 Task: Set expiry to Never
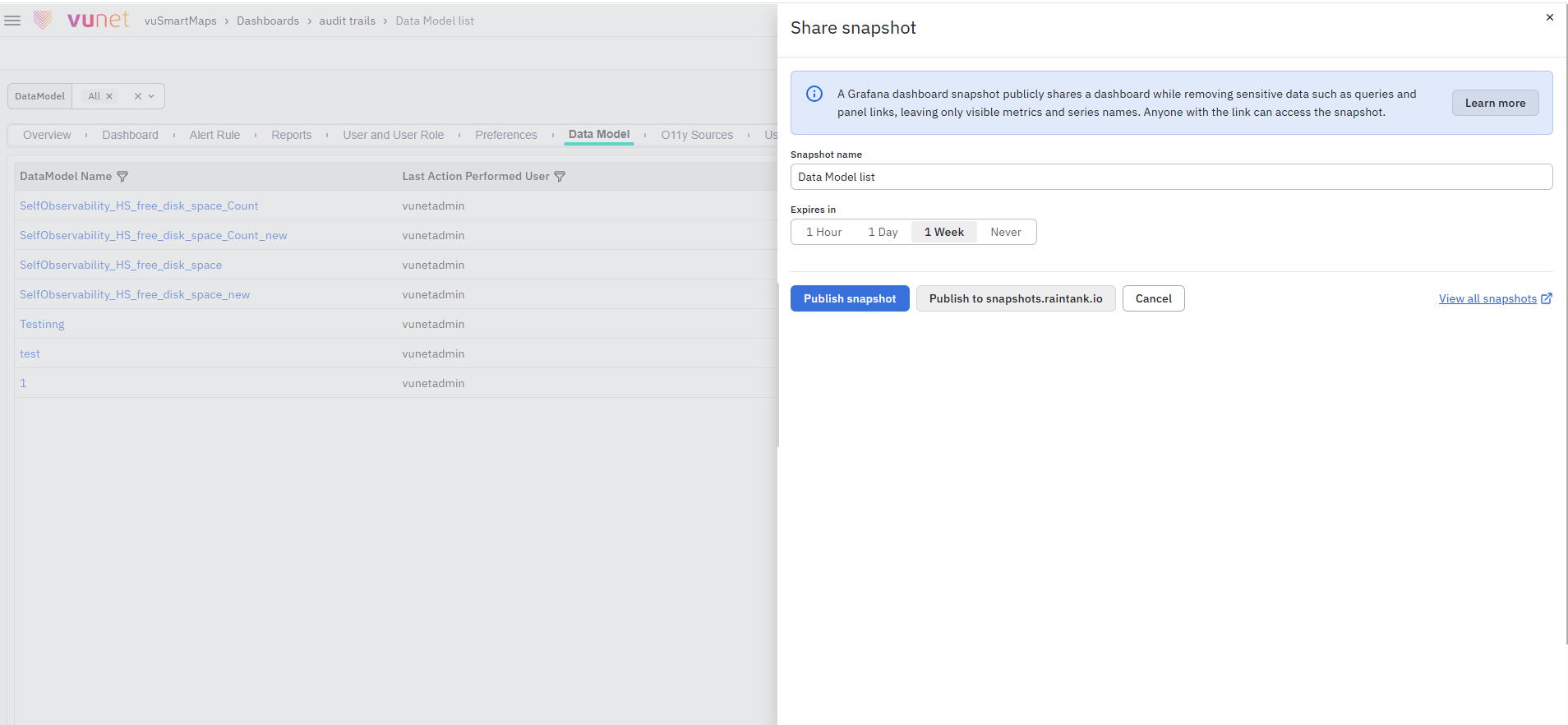coord(1006,232)
